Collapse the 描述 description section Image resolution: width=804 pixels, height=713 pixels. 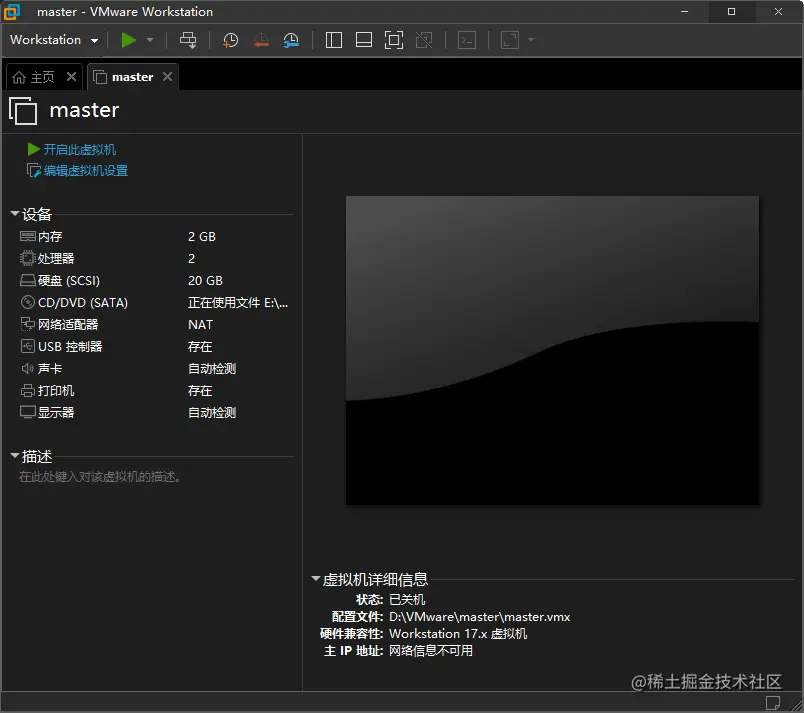(15, 455)
